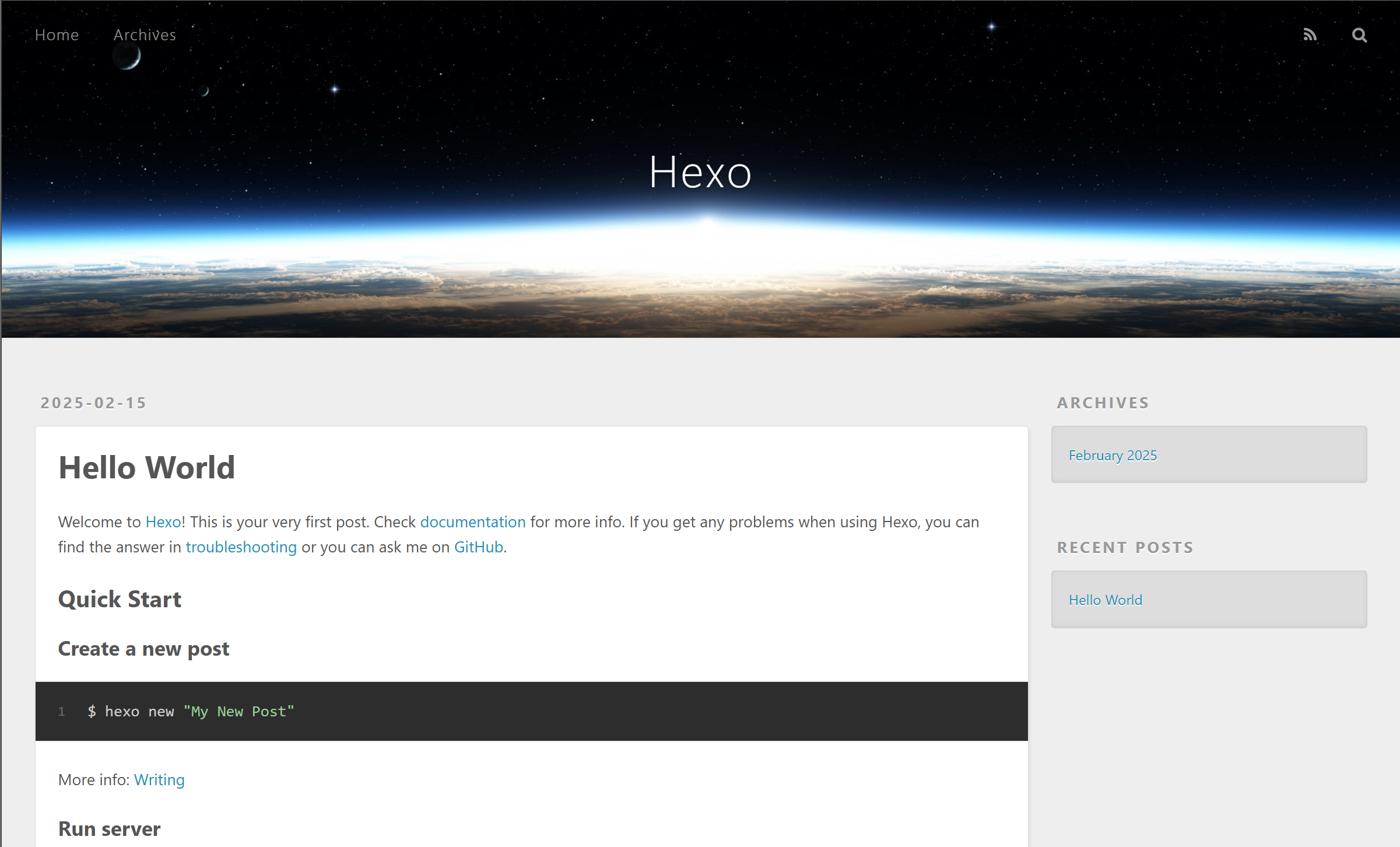Click the Create a new post heading
The height and width of the screenshot is (847, 1400).
(x=143, y=649)
